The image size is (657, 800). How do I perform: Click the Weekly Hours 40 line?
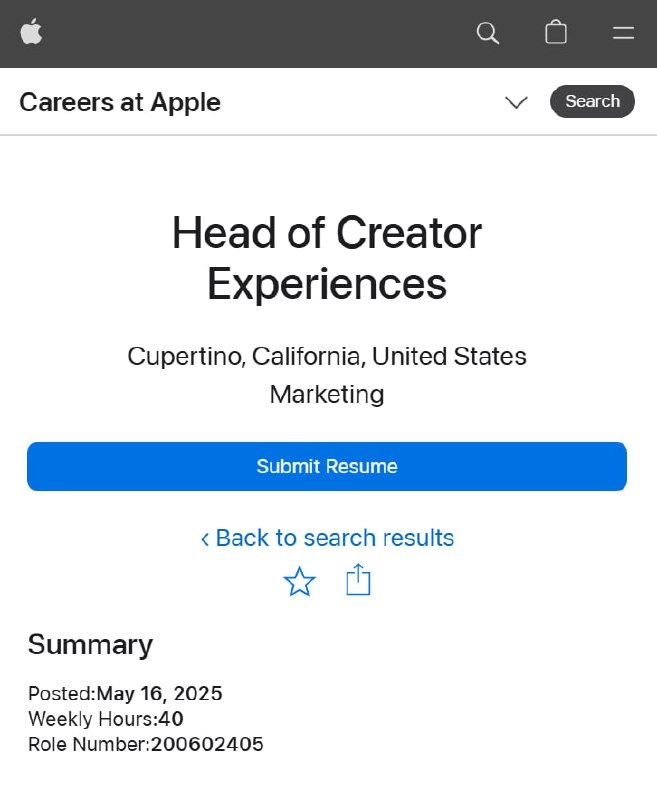[106, 719]
